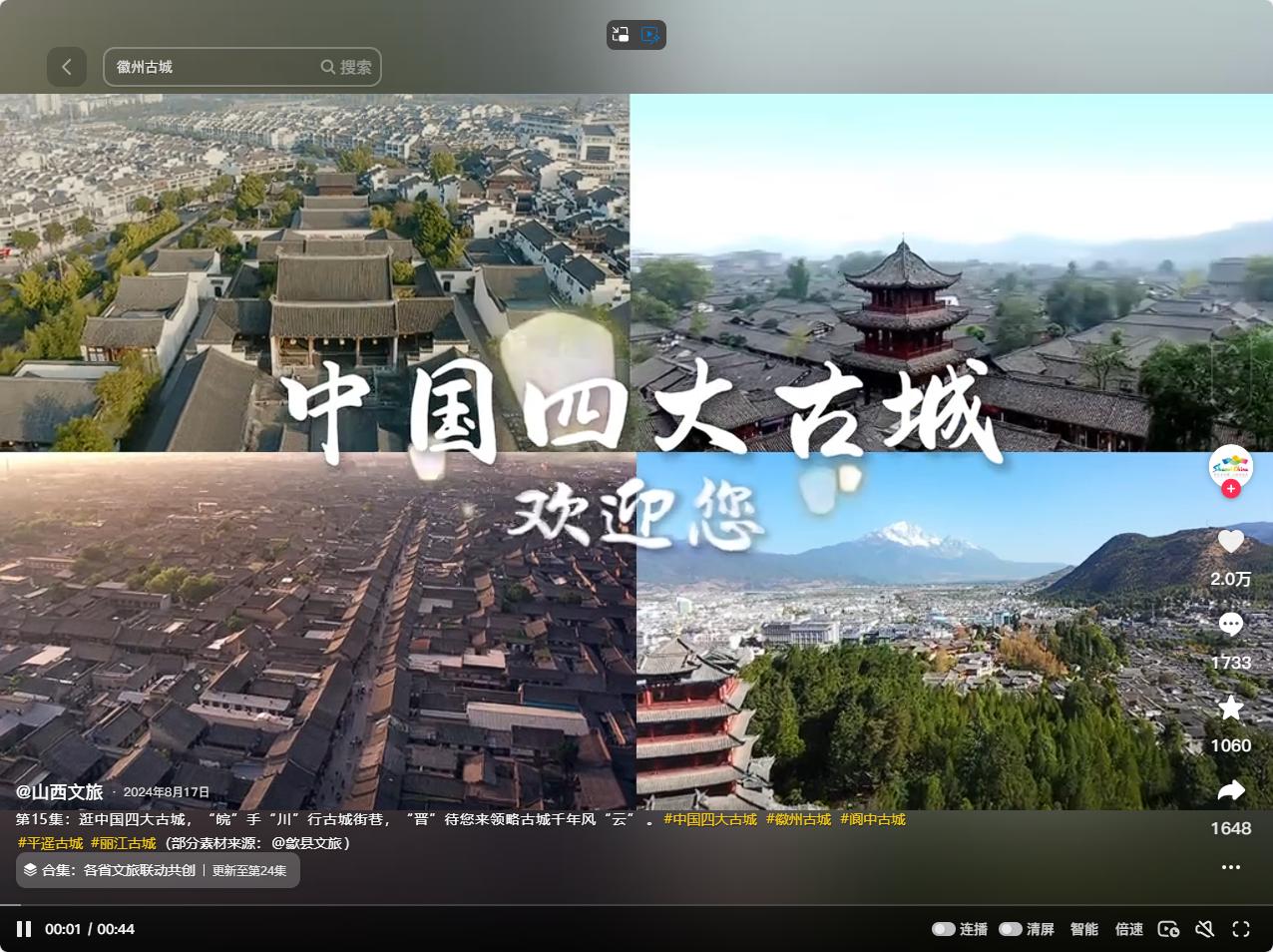The width and height of the screenshot is (1273, 952).
Task: Open hashtag #平遥古城
Action: click(50, 843)
